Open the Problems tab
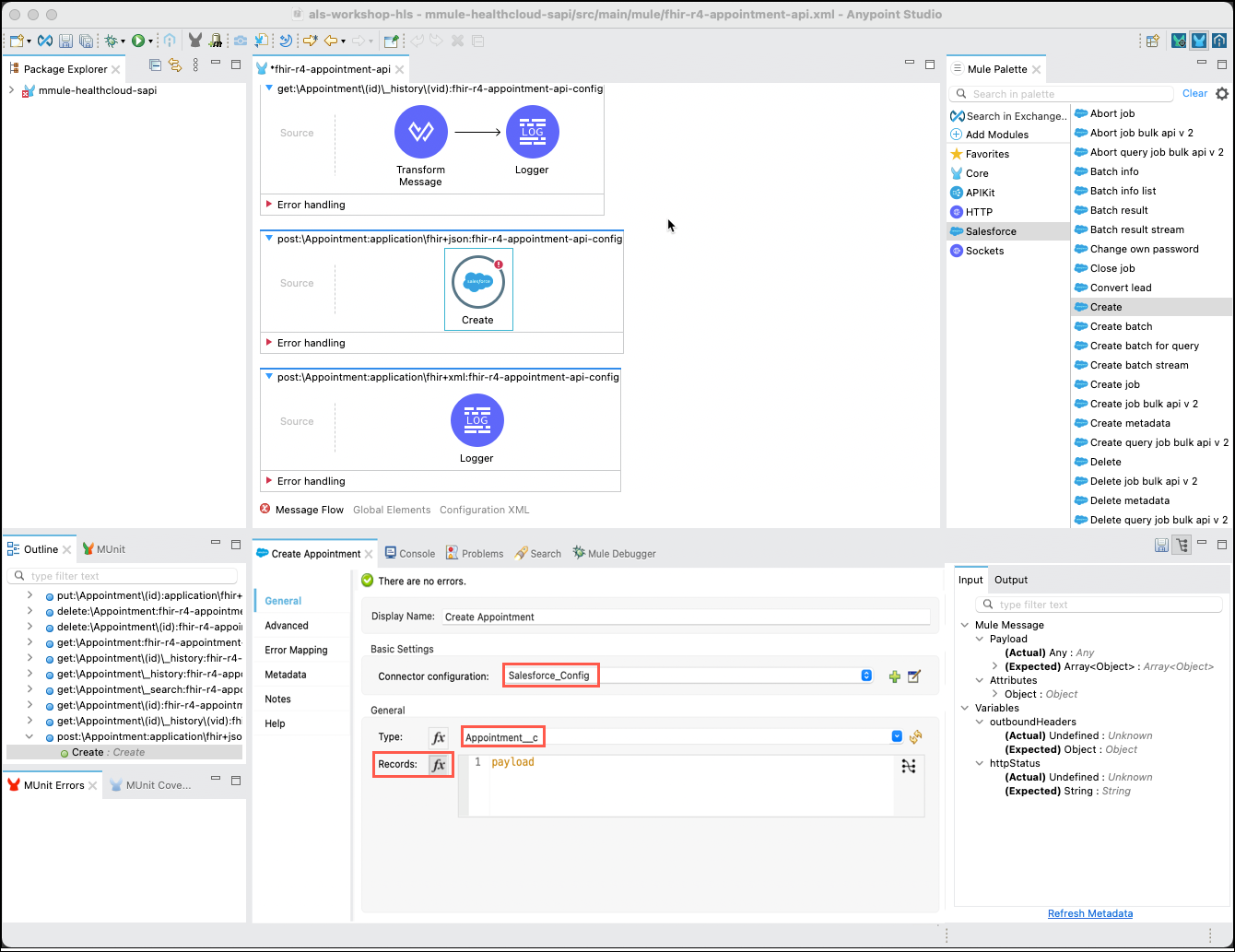This screenshot has width=1235, height=952. coord(475,553)
